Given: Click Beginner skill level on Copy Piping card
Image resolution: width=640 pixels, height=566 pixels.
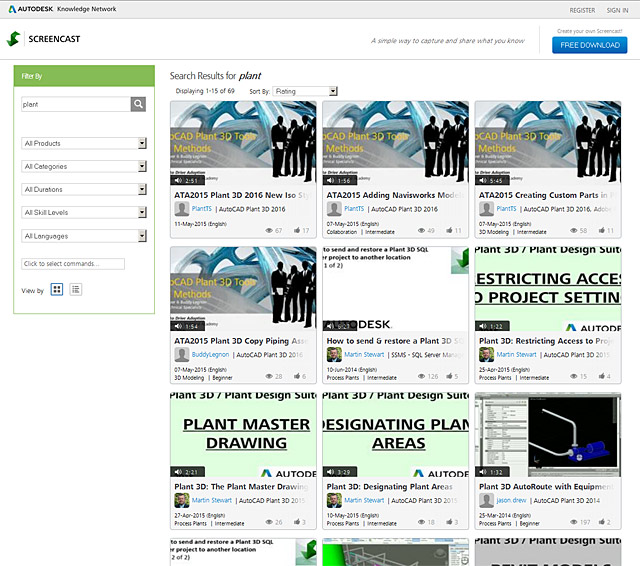Looking at the screenshot, I should (x=222, y=377).
